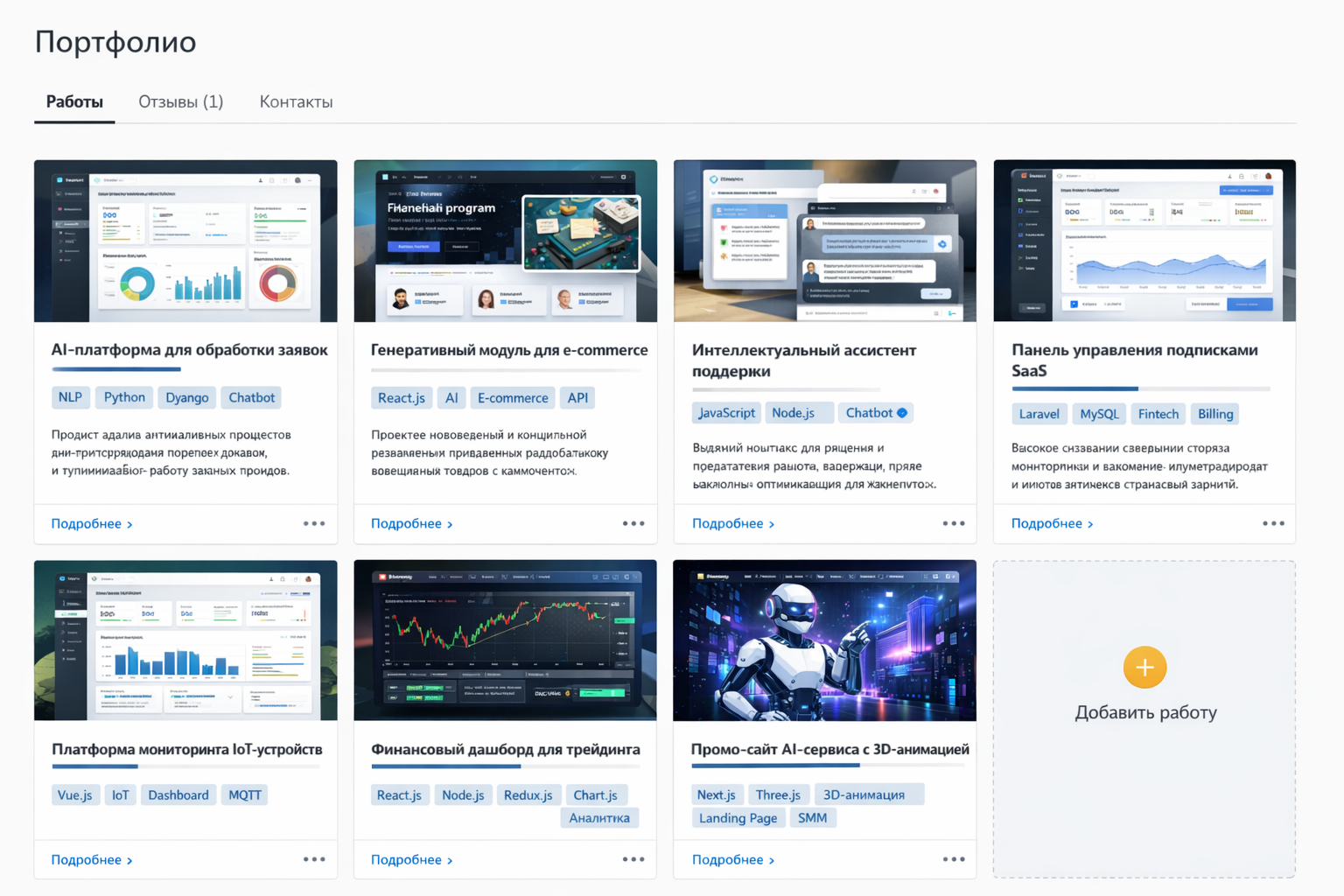Click title Промо-сайт AI-сервиса с 3D-анимацией

[830, 750]
